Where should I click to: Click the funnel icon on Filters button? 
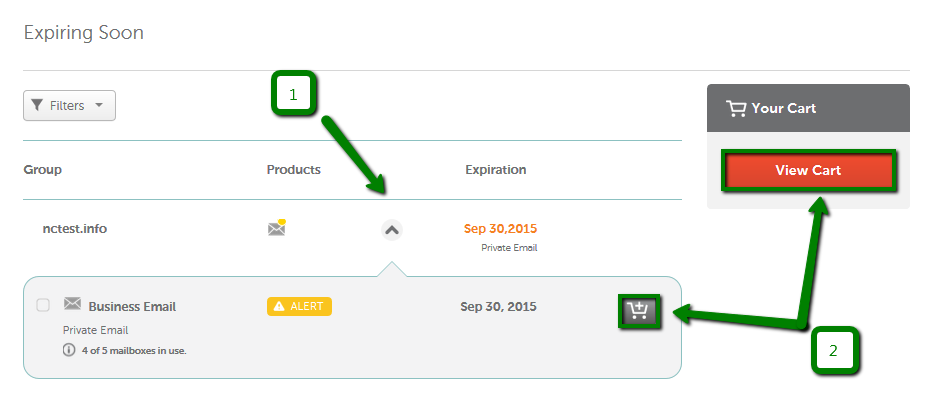coord(37,106)
